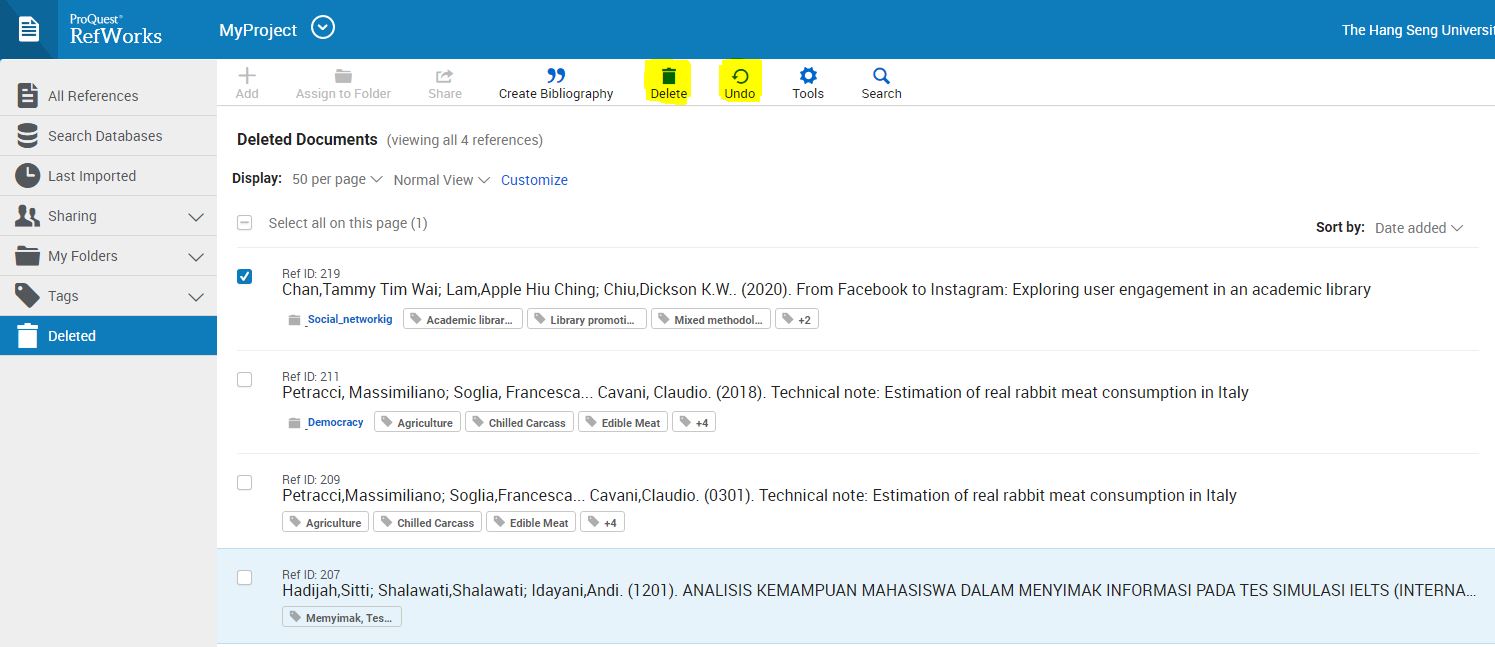
Task: Click the Customize link
Action: (534, 179)
